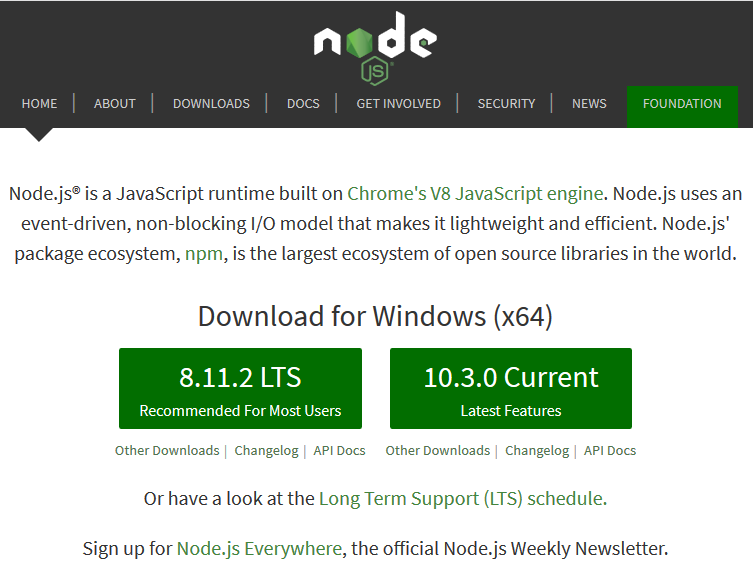Go to the ABOUT page
The width and height of the screenshot is (753, 576).
(x=115, y=103)
